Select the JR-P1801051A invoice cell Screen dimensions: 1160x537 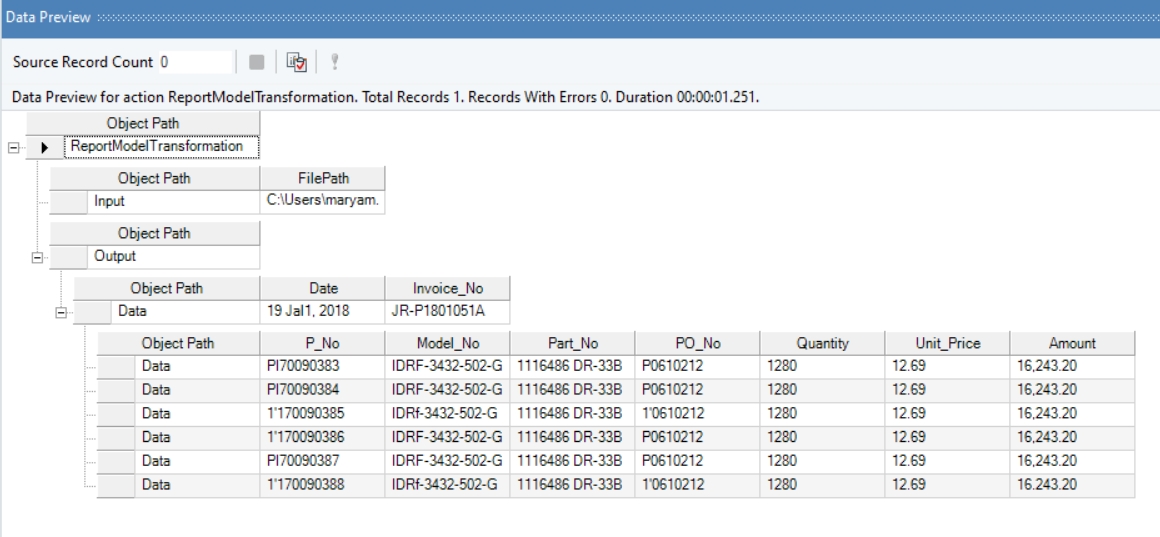(446, 311)
